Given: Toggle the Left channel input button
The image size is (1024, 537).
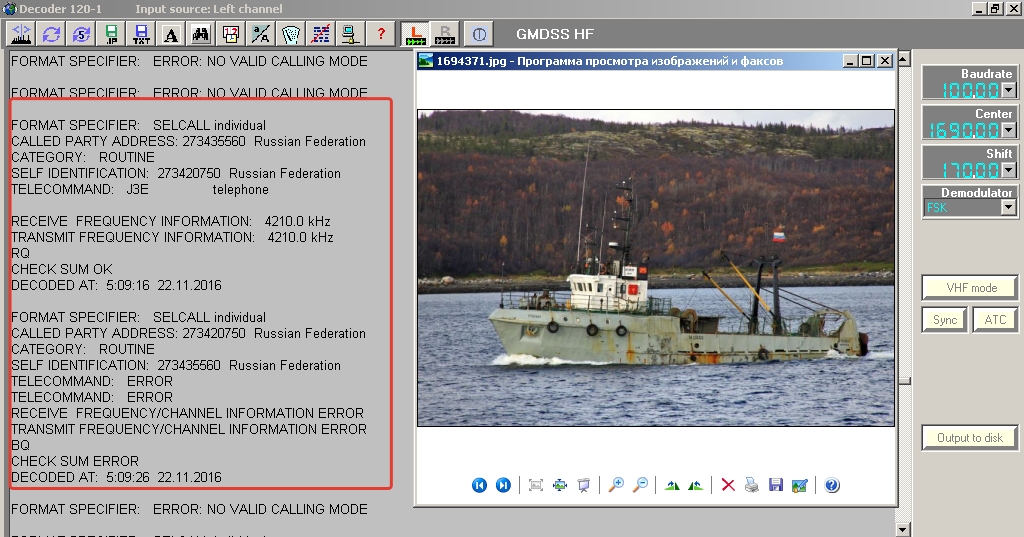Looking at the screenshot, I should tap(414, 34).
